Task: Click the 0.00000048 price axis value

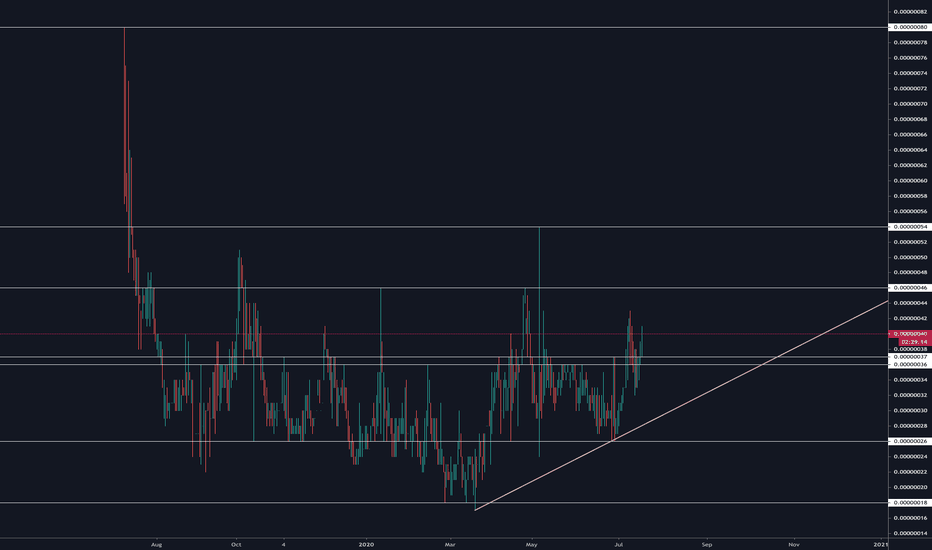Action: point(911,272)
